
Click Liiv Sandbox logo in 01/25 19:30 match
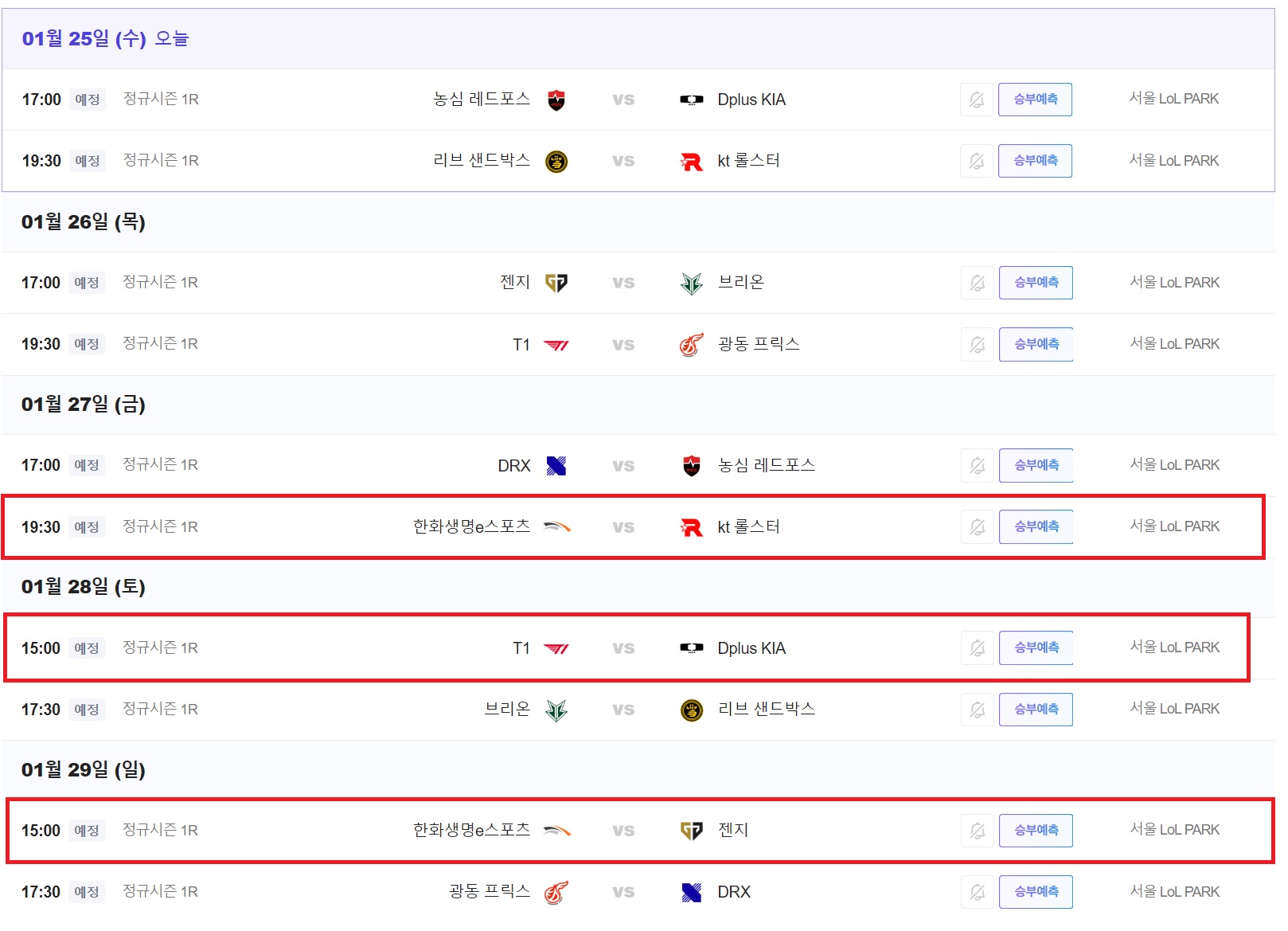[x=556, y=162]
